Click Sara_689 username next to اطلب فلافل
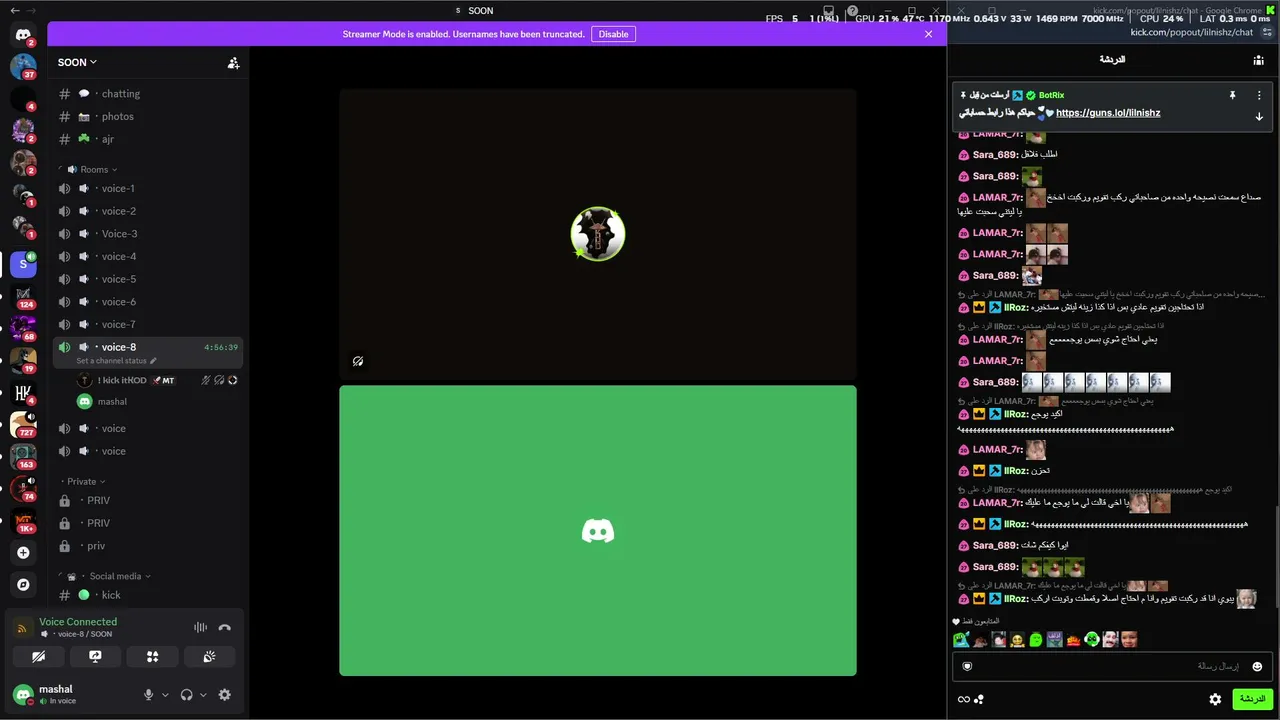1280x720 pixels. click(994, 155)
